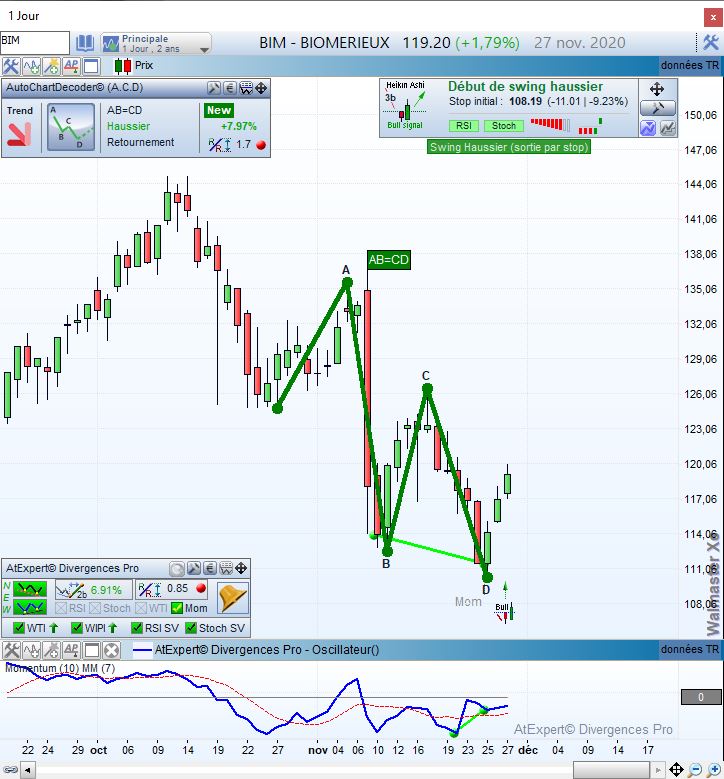The image size is (724, 779).
Task: Click the blue line oscillator color swatch
Action: (142, 650)
